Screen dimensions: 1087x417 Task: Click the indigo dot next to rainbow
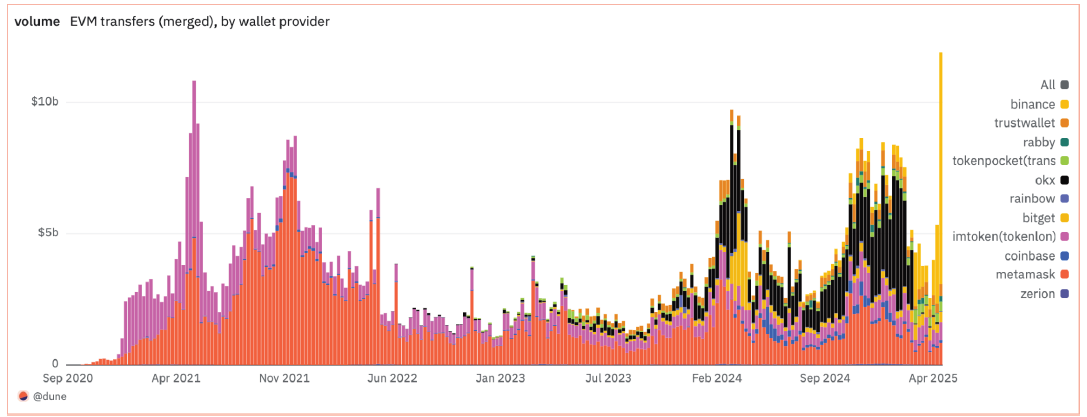click(x=1064, y=199)
